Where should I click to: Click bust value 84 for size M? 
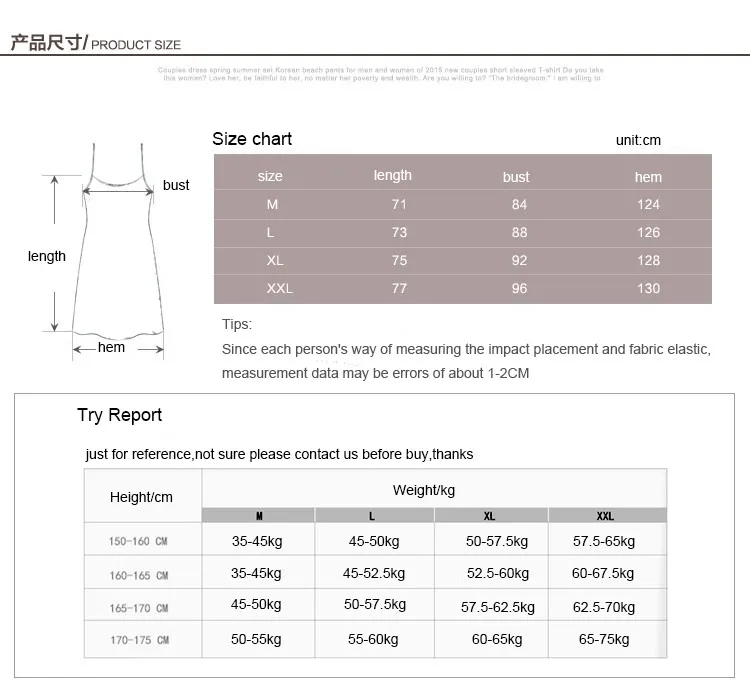tap(519, 205)
